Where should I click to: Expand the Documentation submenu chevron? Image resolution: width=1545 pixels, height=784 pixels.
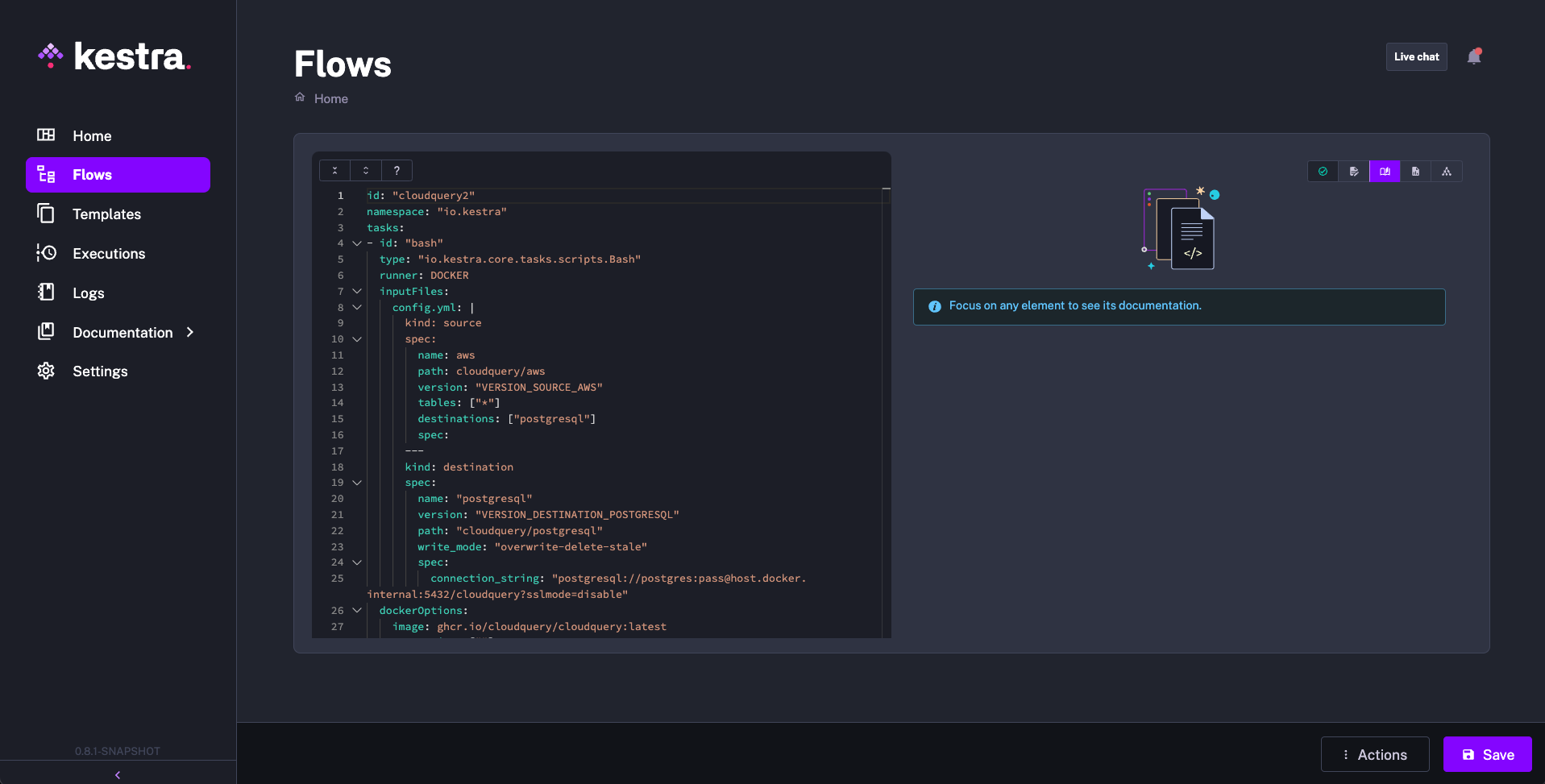(190, 332)
